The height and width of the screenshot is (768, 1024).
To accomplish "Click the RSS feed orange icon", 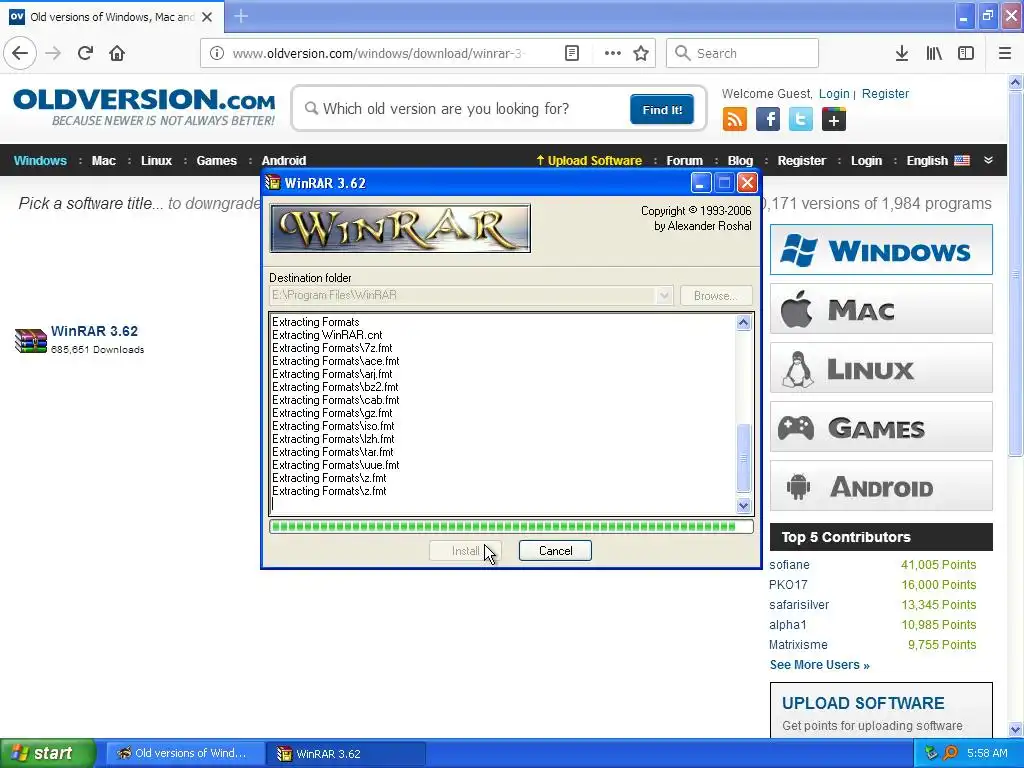I will coord(735,120).
